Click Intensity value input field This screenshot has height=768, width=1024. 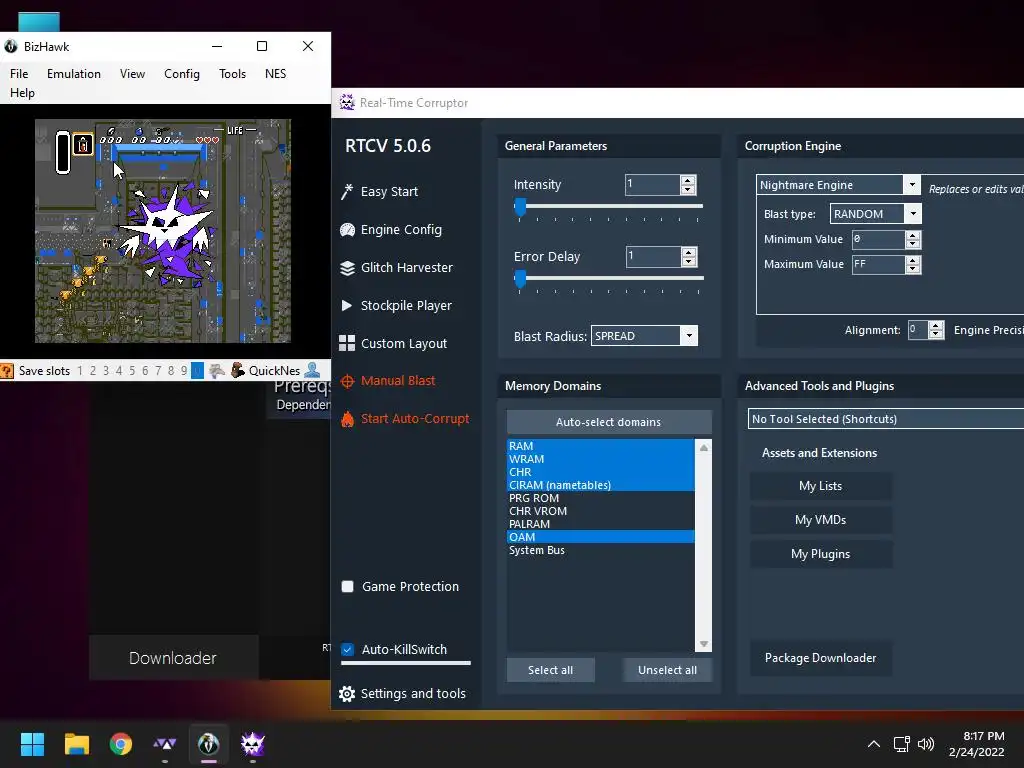coord(652,185)
